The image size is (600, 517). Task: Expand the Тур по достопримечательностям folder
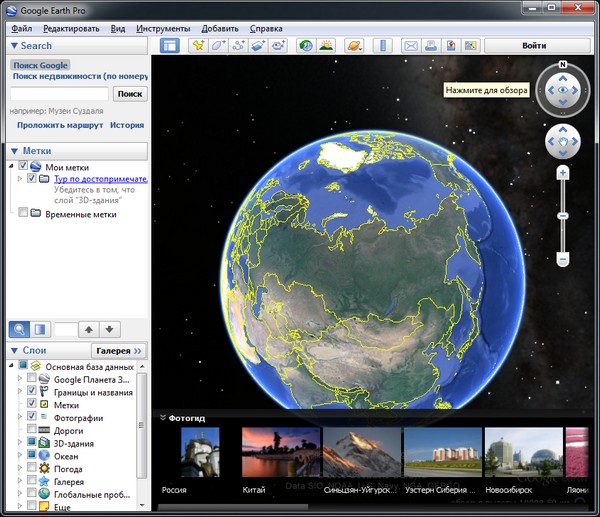point(21,178)
